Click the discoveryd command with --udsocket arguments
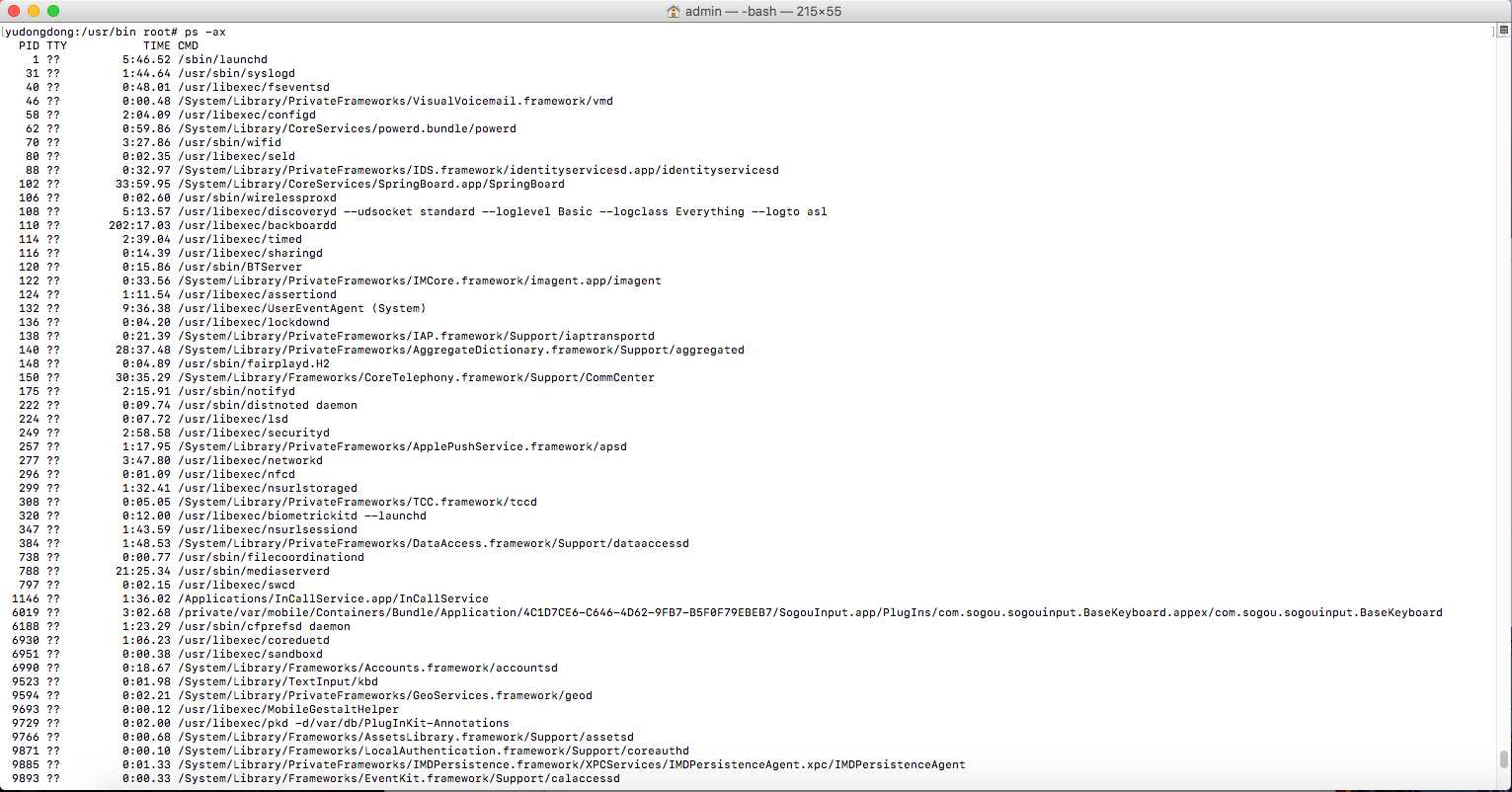 [x=502, y=211]
